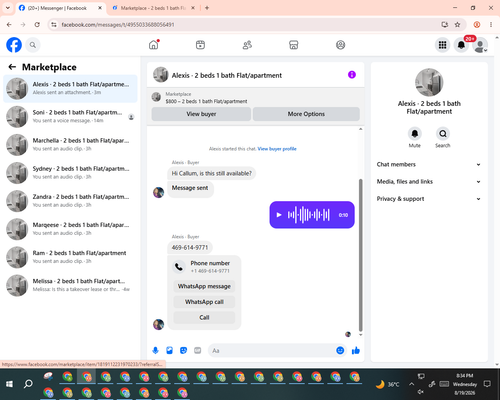Open a new browser tab
The width and height of the screenshot is (500, 400).
point(207,8)
